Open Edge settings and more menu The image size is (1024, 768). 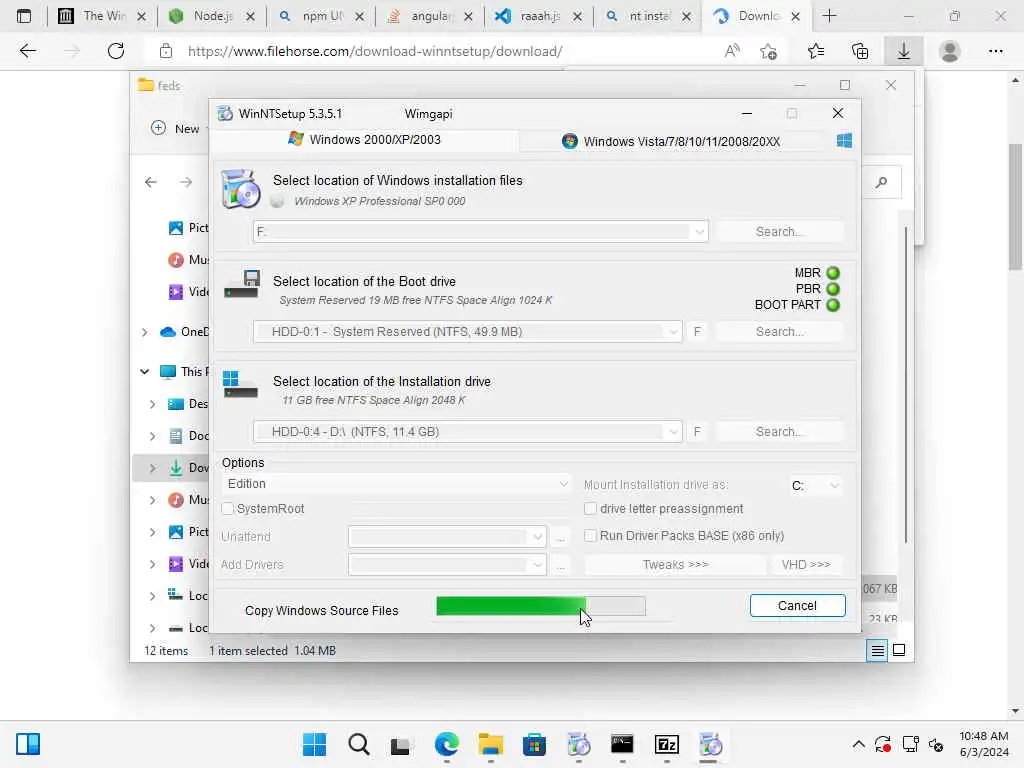[995, 51]
